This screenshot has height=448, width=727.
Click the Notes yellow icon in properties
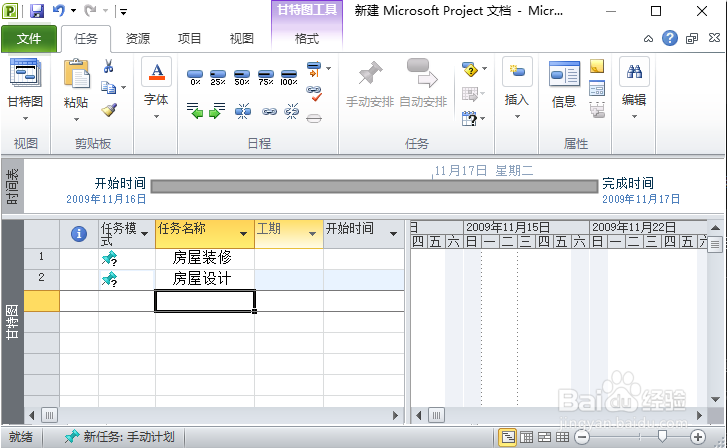[597, 66]
